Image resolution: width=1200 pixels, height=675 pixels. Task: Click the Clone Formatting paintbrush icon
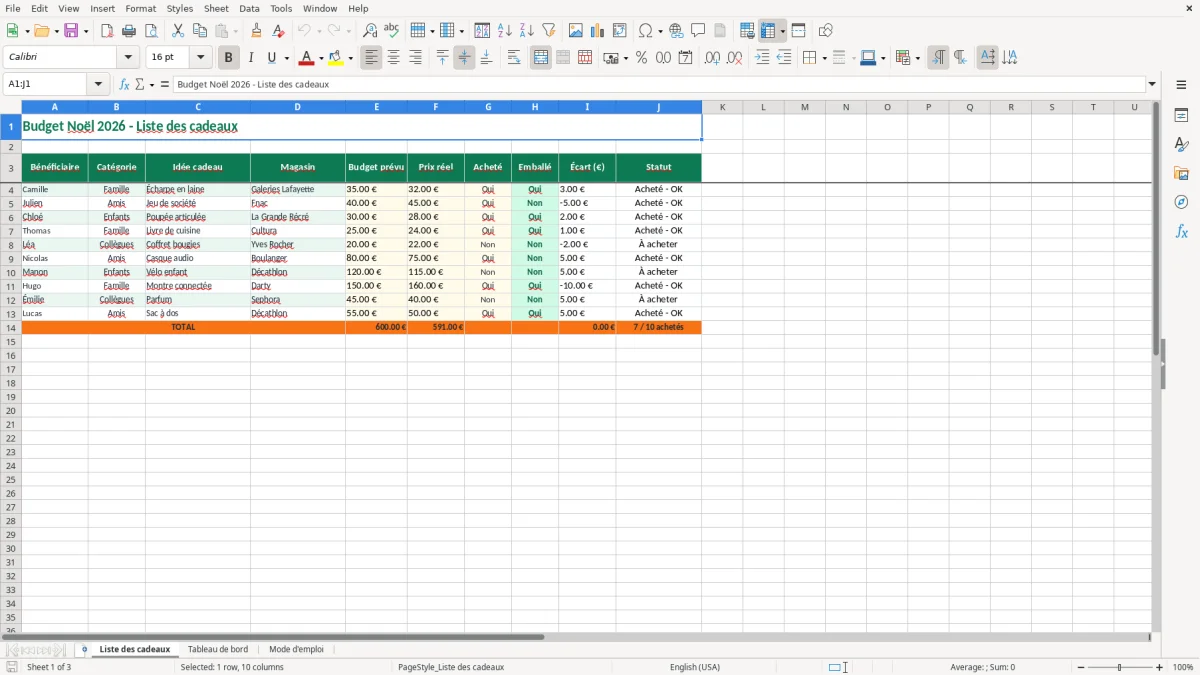click(257, 31)
